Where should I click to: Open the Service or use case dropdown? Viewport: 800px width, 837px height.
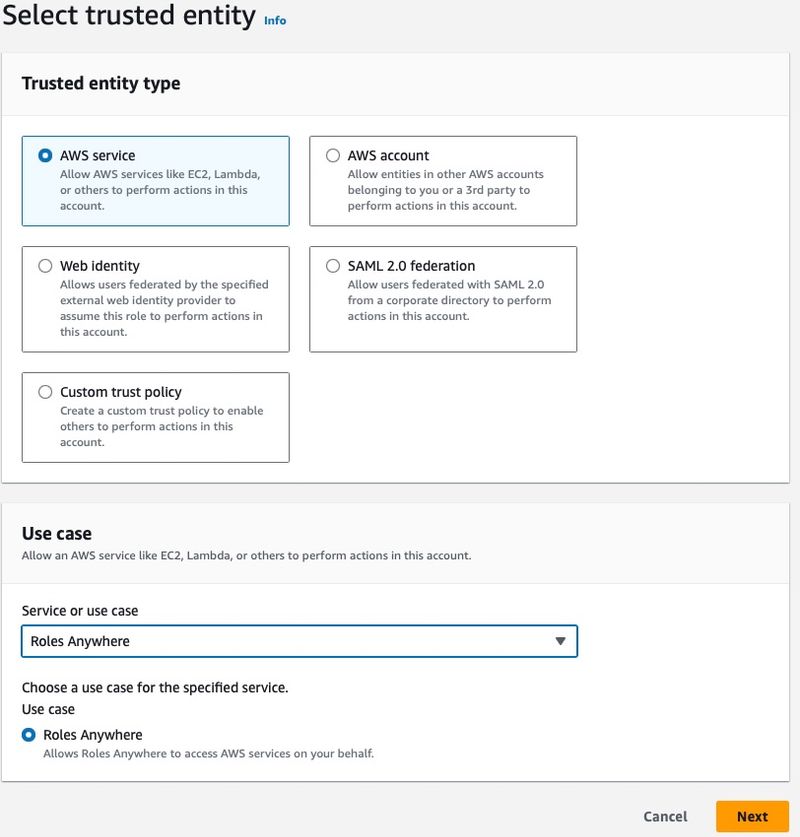298,641
